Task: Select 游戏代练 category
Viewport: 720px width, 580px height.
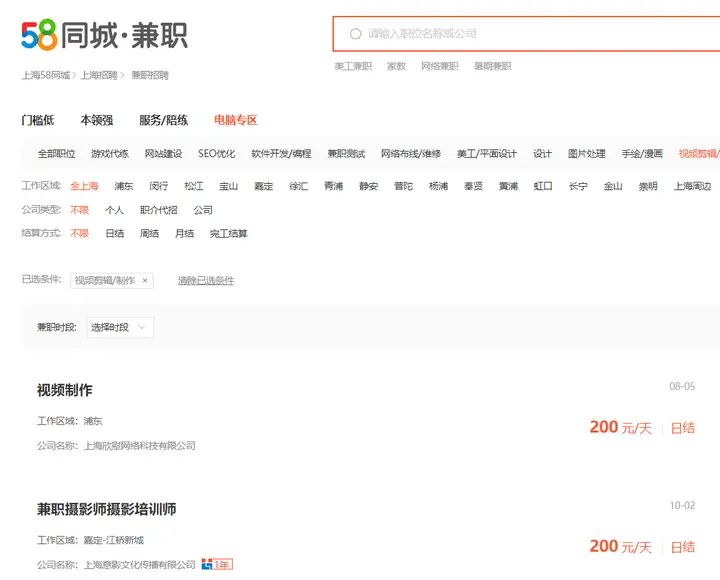Action: click(x=110, y=154)
